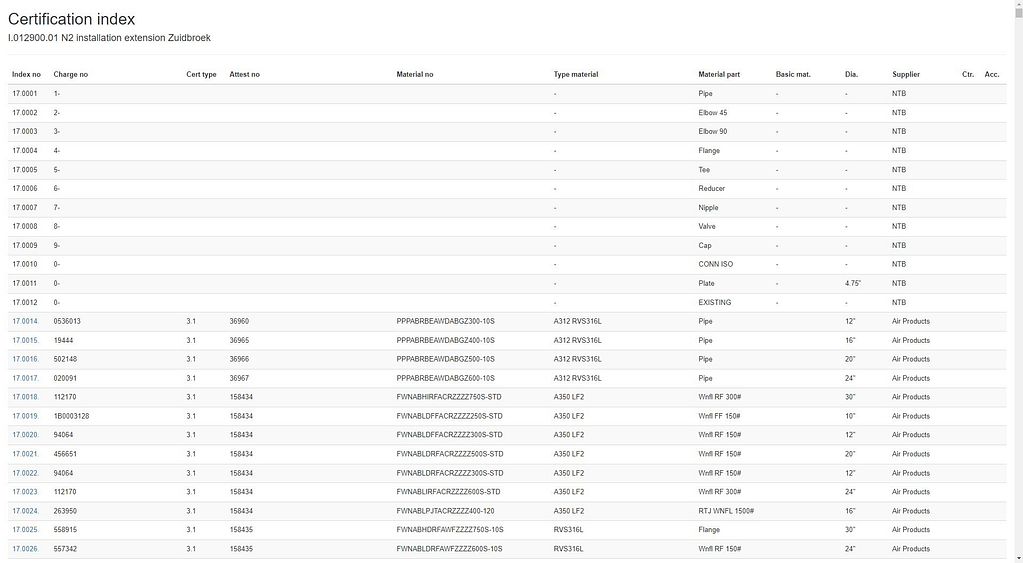Go to index link 17.0024
The image size is (1023, 563).
tap(25, 511)
